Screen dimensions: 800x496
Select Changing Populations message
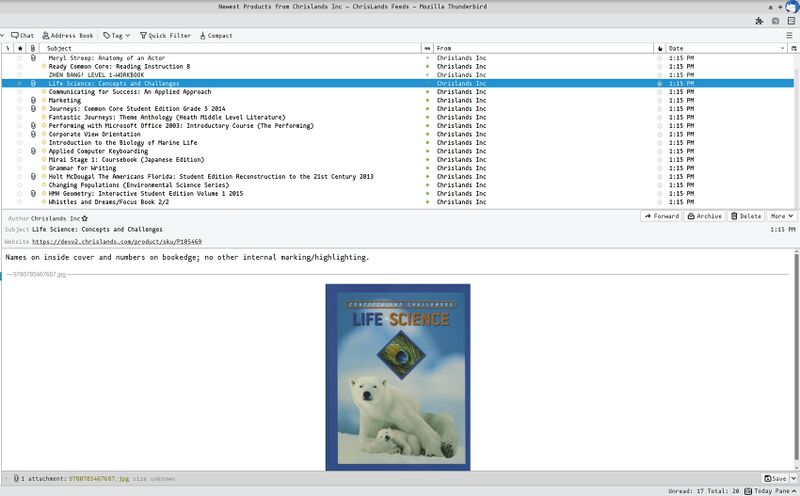coord(139,185)
